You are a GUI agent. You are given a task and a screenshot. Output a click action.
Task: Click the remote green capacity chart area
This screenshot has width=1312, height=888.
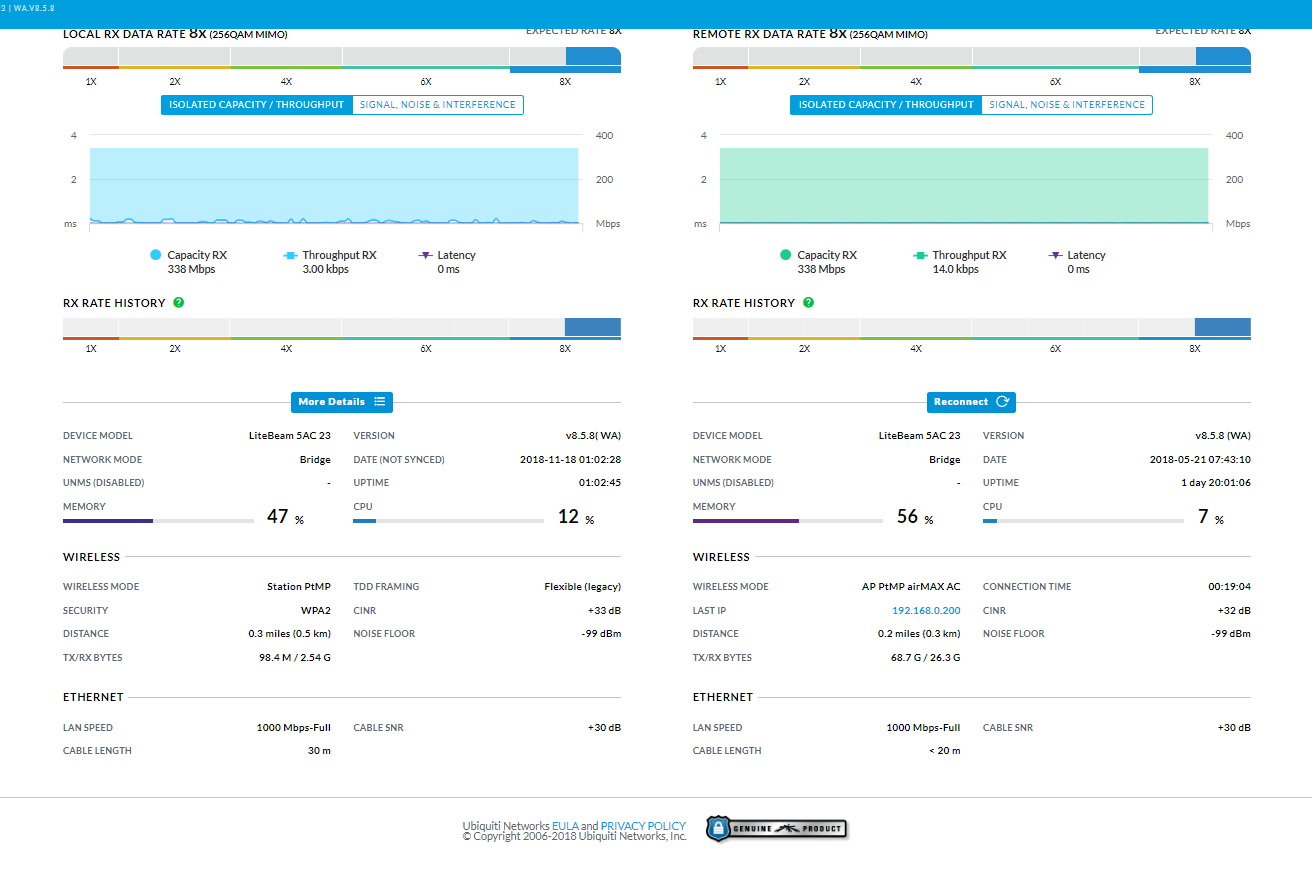964,185
